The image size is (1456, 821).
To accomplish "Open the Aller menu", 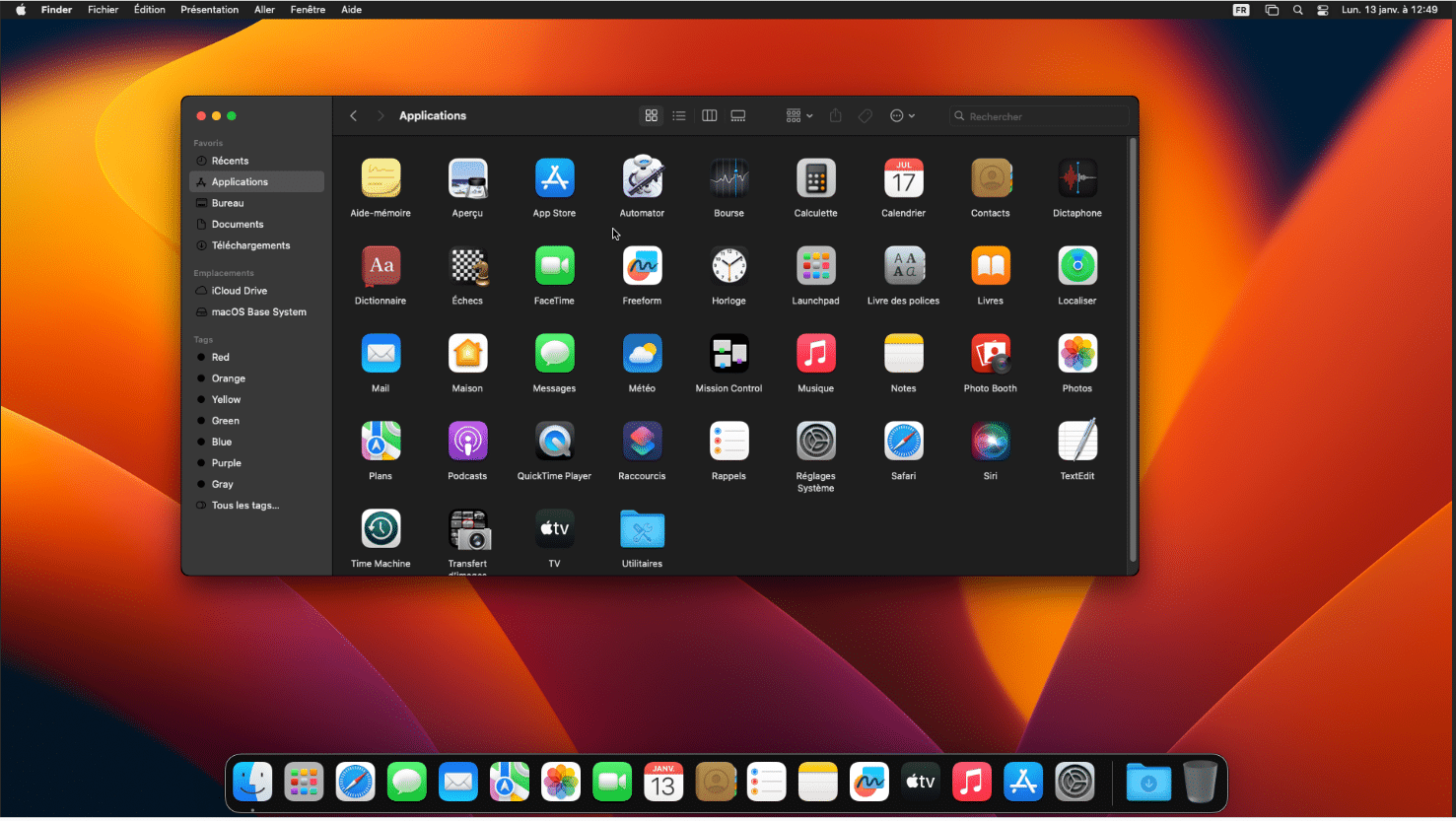I will tap(263, 9).
